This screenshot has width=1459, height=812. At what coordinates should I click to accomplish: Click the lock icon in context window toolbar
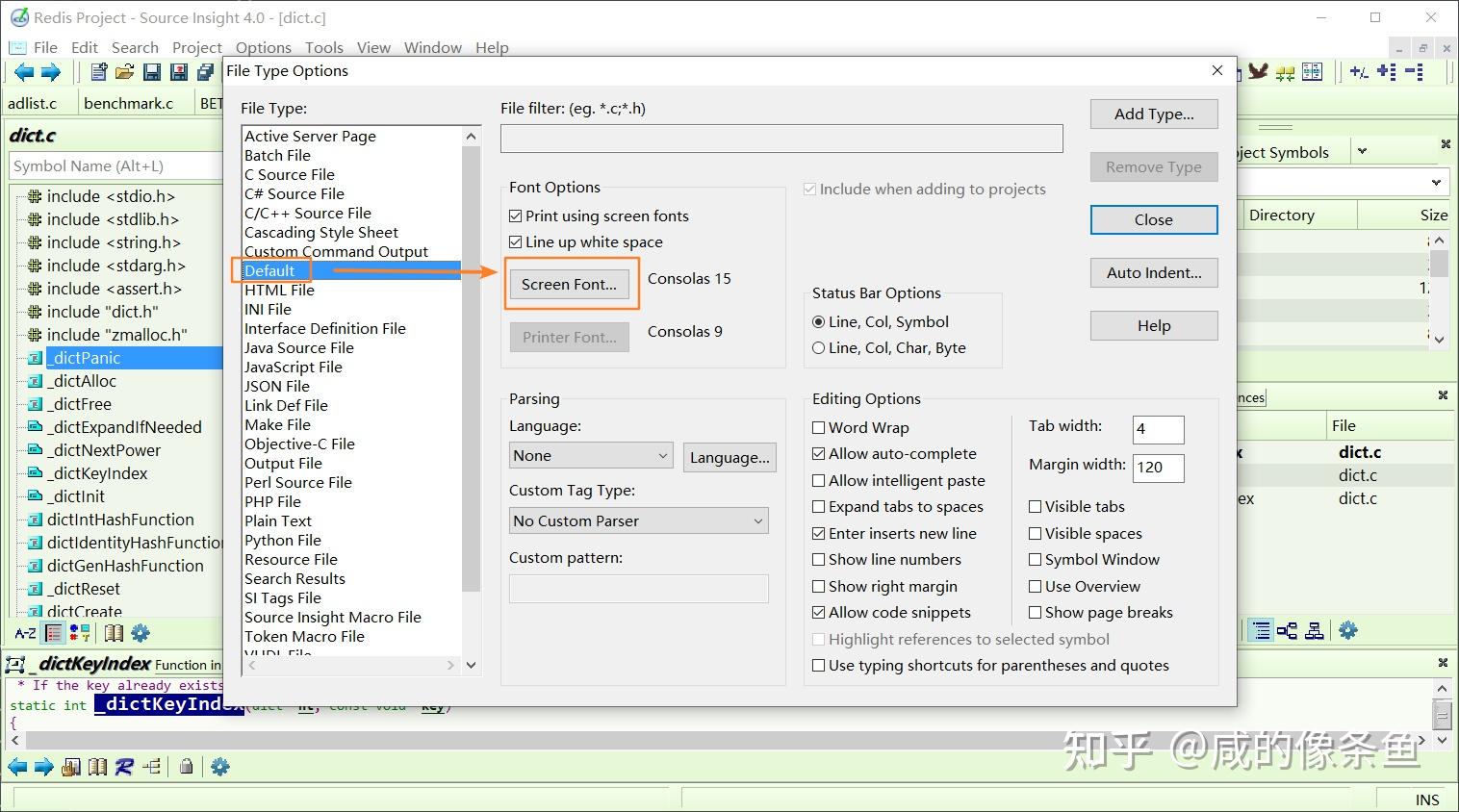tap(187, 767)
